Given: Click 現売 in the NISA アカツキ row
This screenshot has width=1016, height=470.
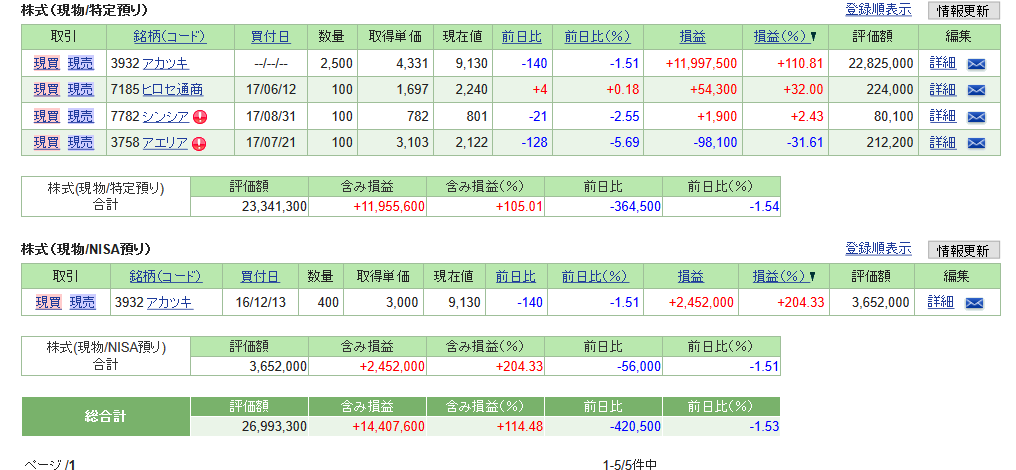Looking at the screenshot, I should coord(82,302).
